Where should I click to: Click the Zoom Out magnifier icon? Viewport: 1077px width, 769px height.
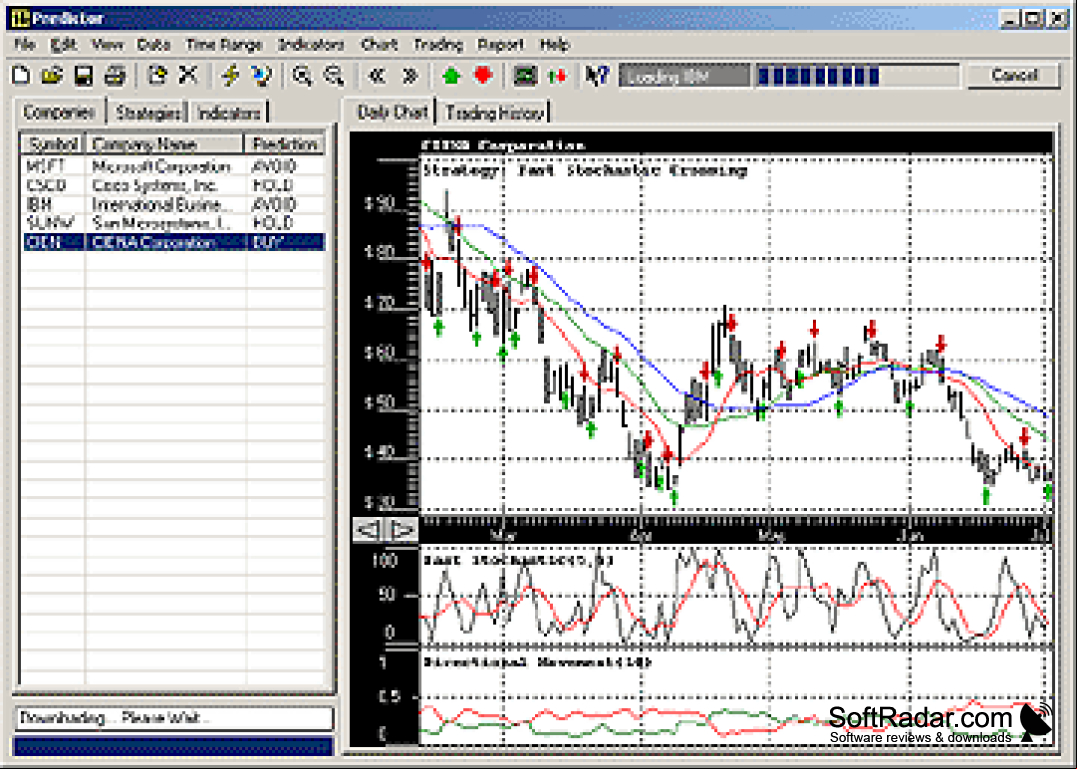(335, 75)
